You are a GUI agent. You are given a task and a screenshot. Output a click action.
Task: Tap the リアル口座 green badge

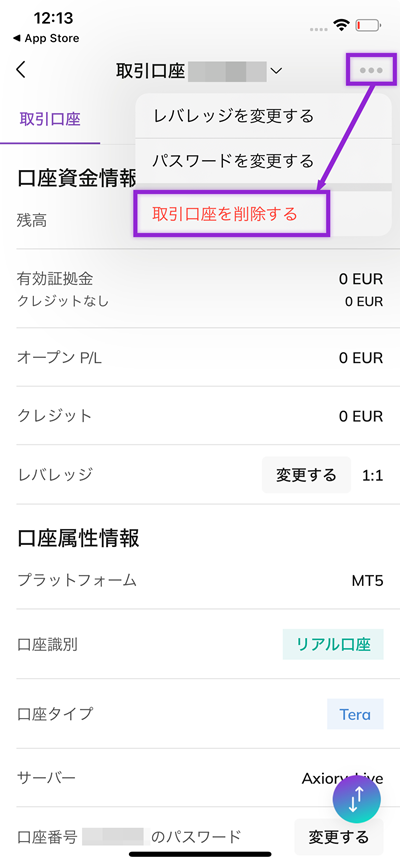pyautogui.click(x=333, y=644)
